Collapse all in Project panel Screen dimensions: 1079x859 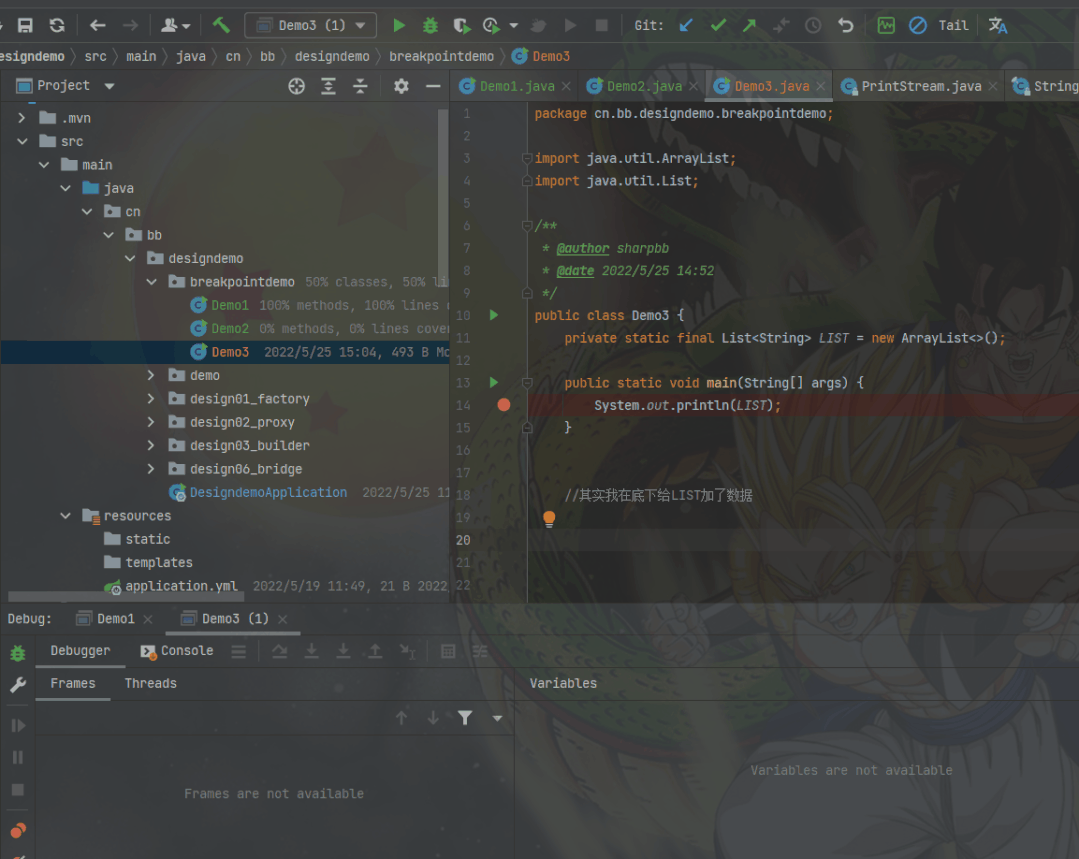coord(360,86)
